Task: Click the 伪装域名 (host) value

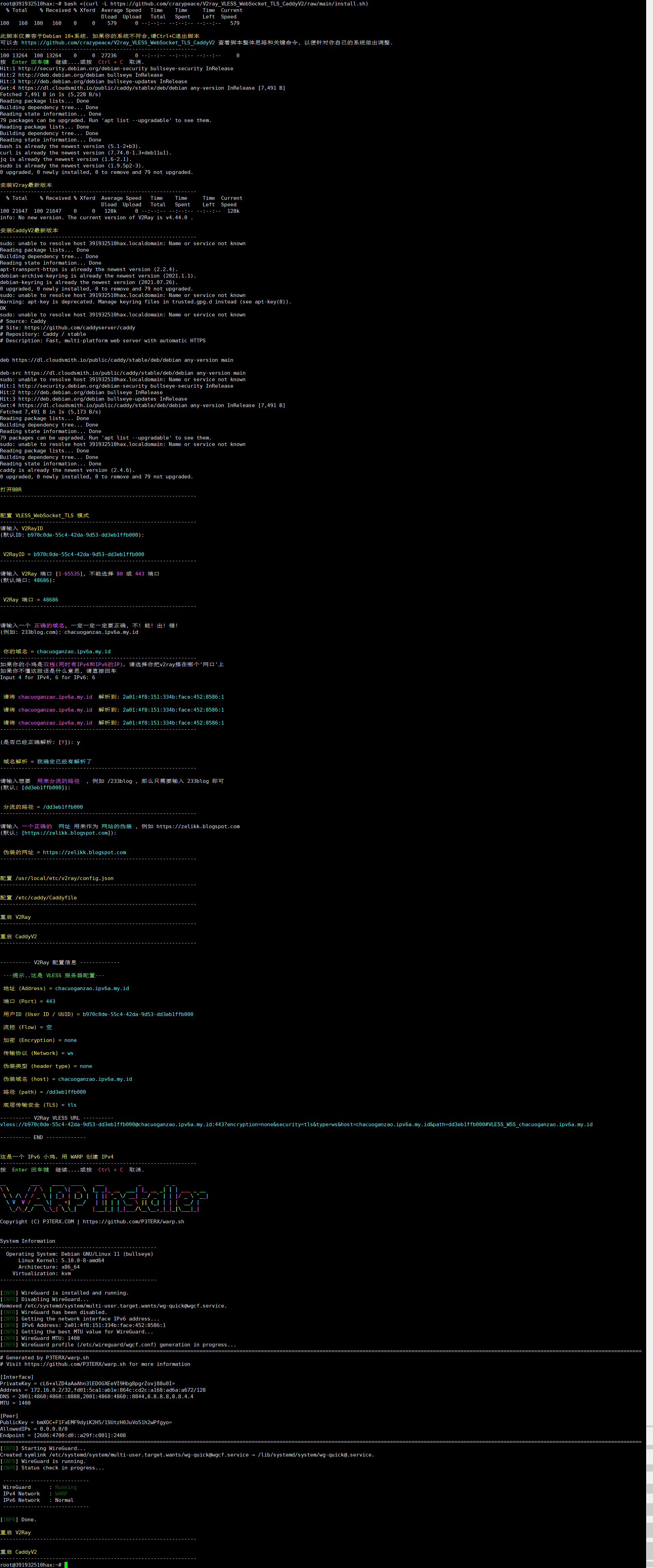Action: [95, 1079]
